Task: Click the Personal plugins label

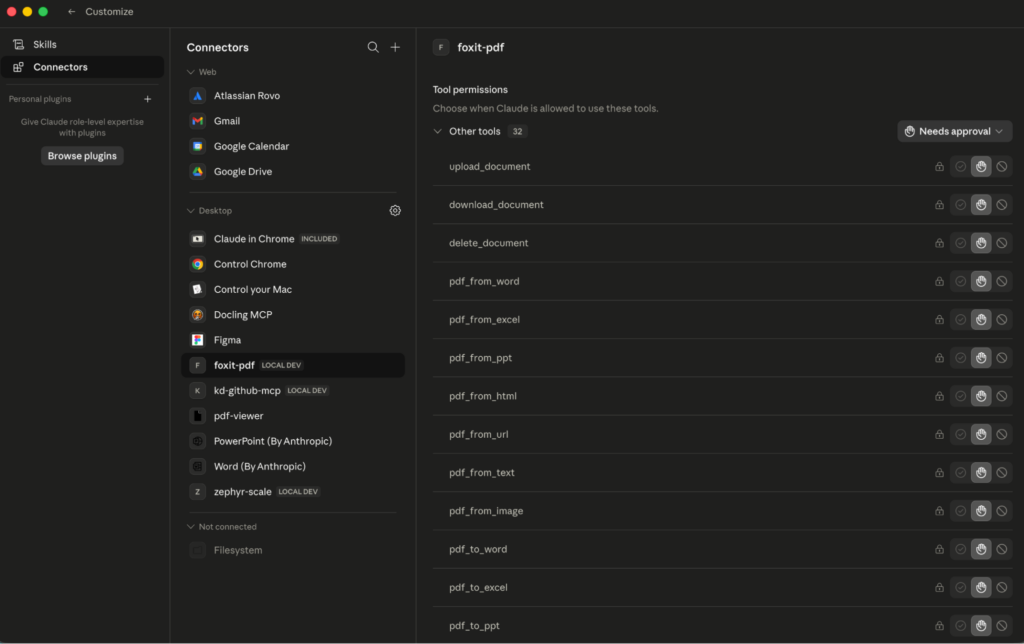Action: click(40, 99)
